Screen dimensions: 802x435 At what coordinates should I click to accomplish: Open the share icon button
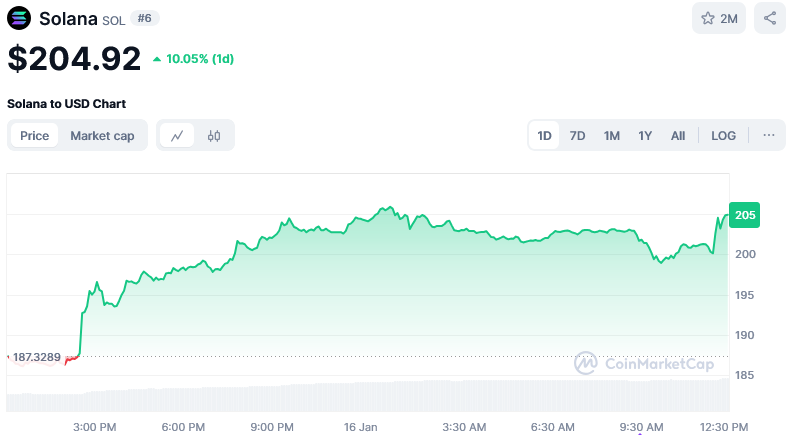[x=770, y=18]
